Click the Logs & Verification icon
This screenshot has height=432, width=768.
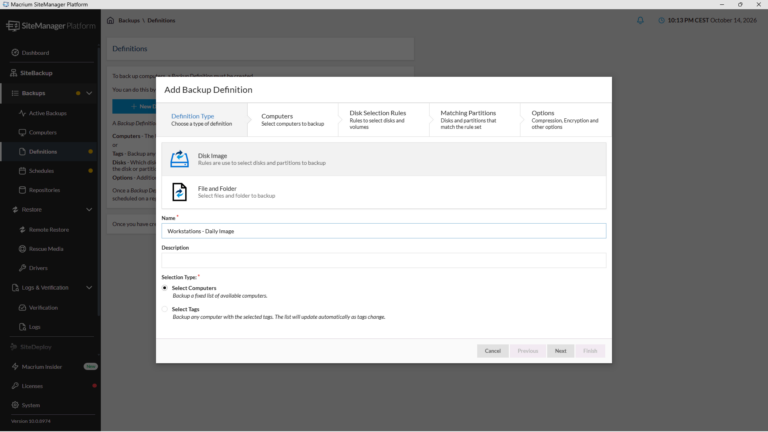click(15, 288)
